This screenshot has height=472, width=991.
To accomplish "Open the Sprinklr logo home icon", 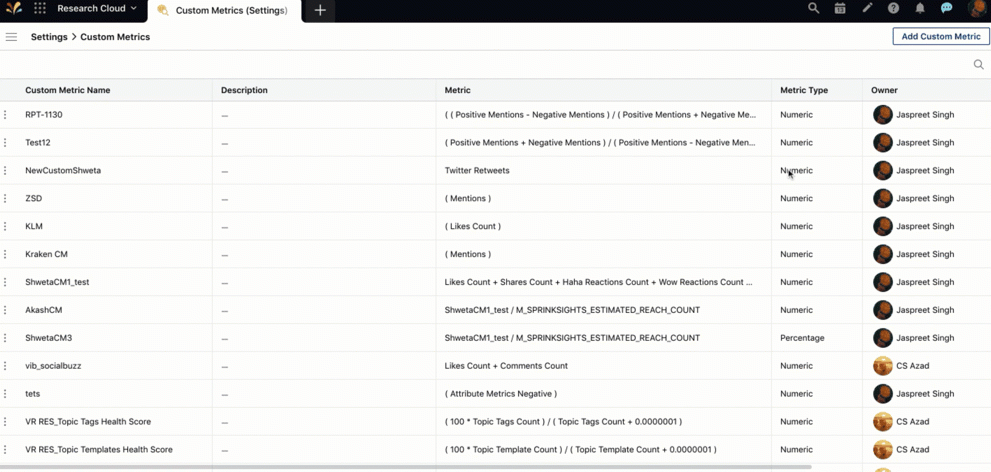I will click(x=14, y=9).
